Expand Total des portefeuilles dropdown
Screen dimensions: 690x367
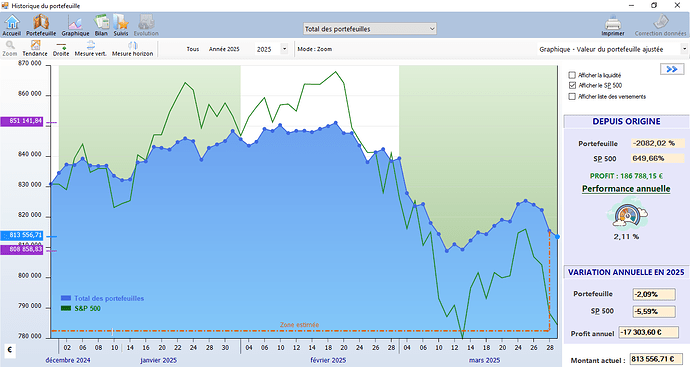[370, 29]
